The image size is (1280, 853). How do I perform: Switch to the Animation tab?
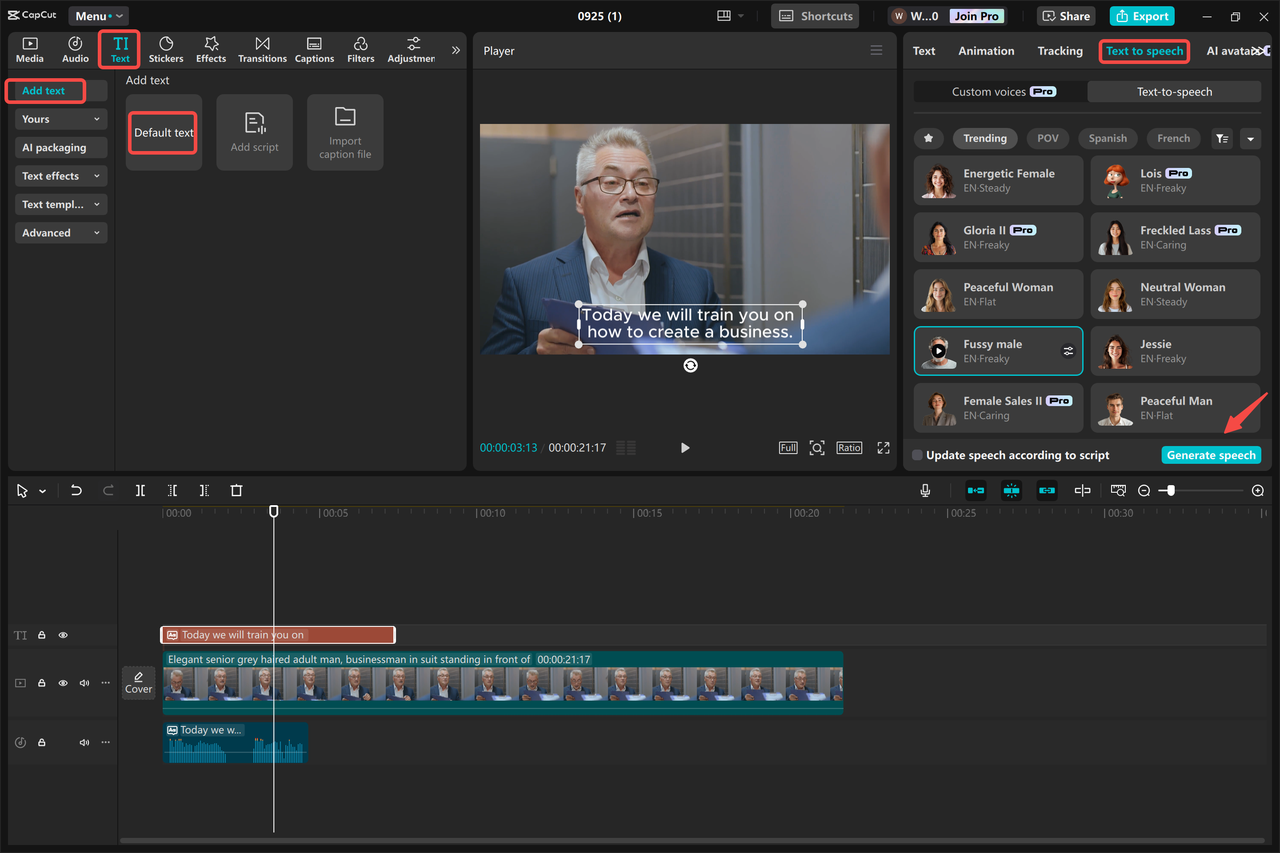pyautogui.click(x=986, y=50)
